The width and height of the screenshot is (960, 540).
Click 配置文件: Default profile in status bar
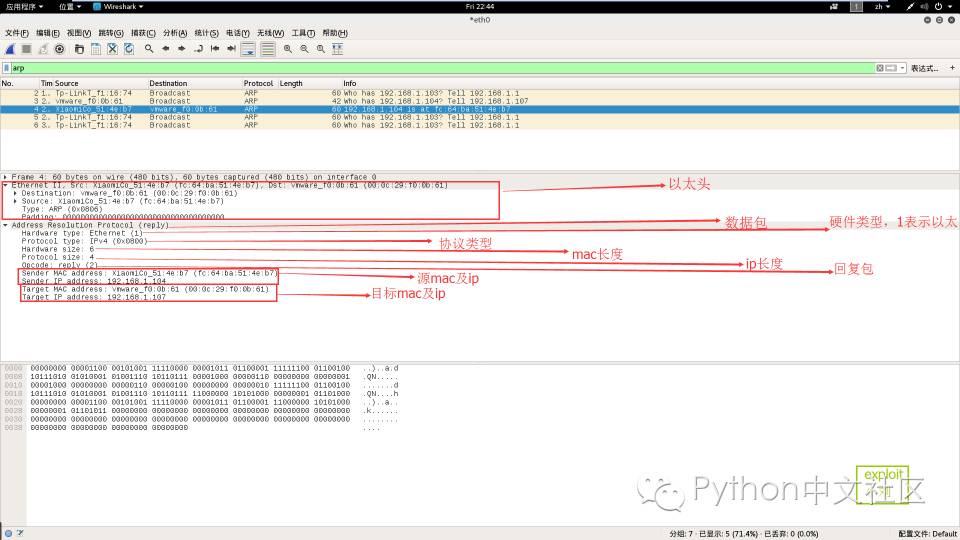click(x=928, y=534)
